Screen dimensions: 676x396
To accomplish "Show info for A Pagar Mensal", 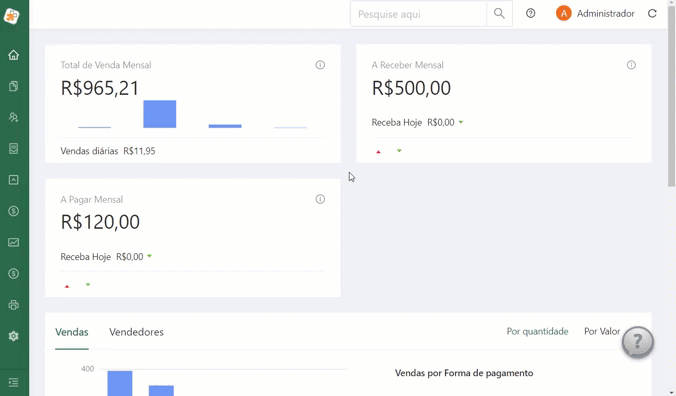I will (x=320, y=199).
